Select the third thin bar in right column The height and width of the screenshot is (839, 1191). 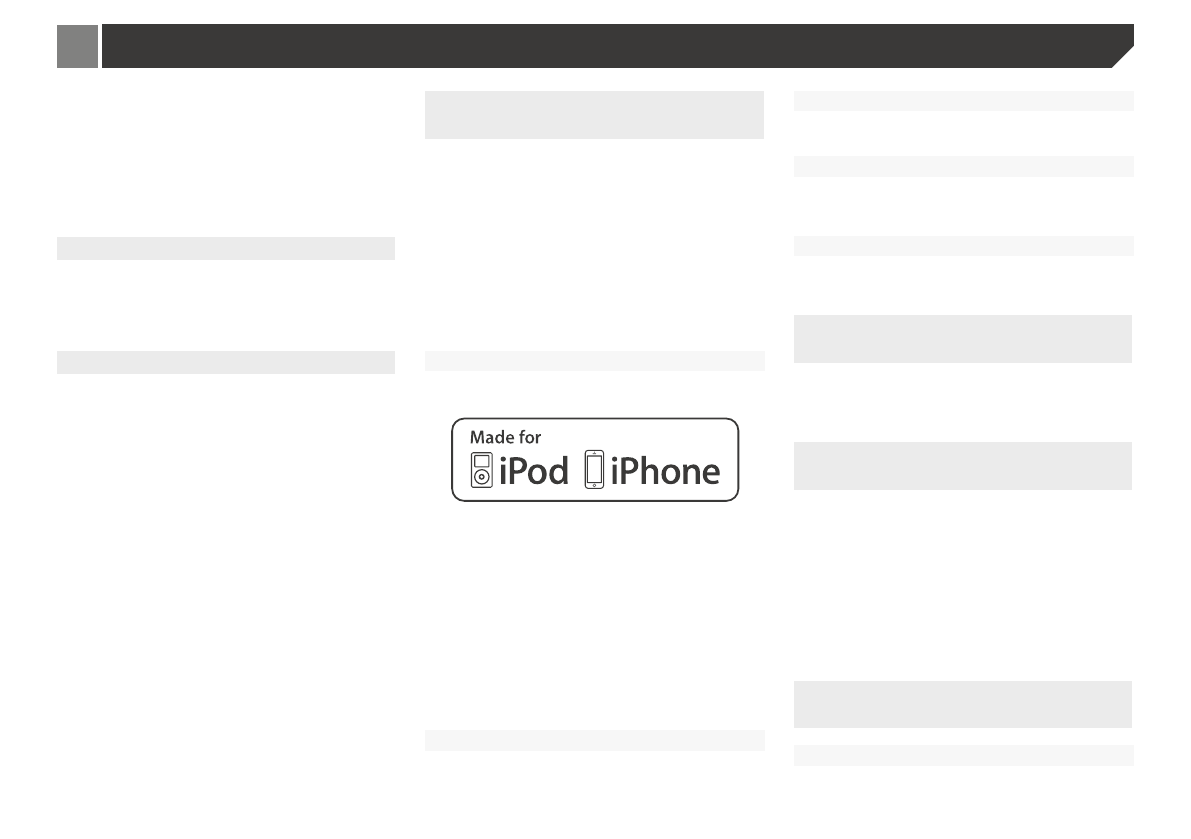click(x=963, y=246)
